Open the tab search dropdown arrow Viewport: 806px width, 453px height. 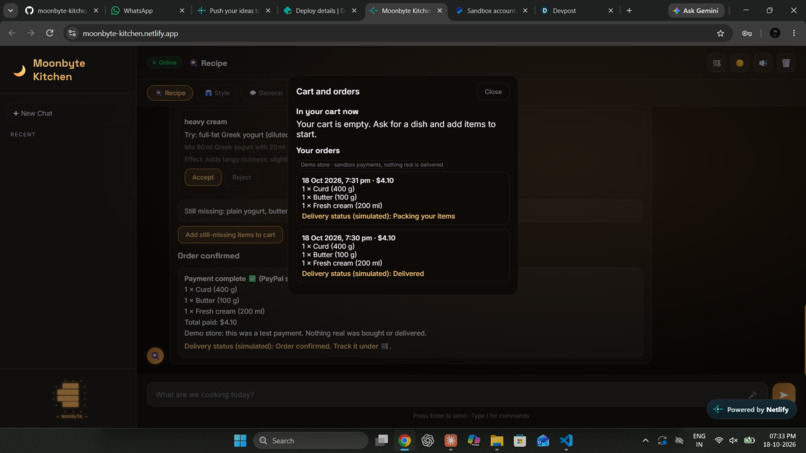point(10,10)
